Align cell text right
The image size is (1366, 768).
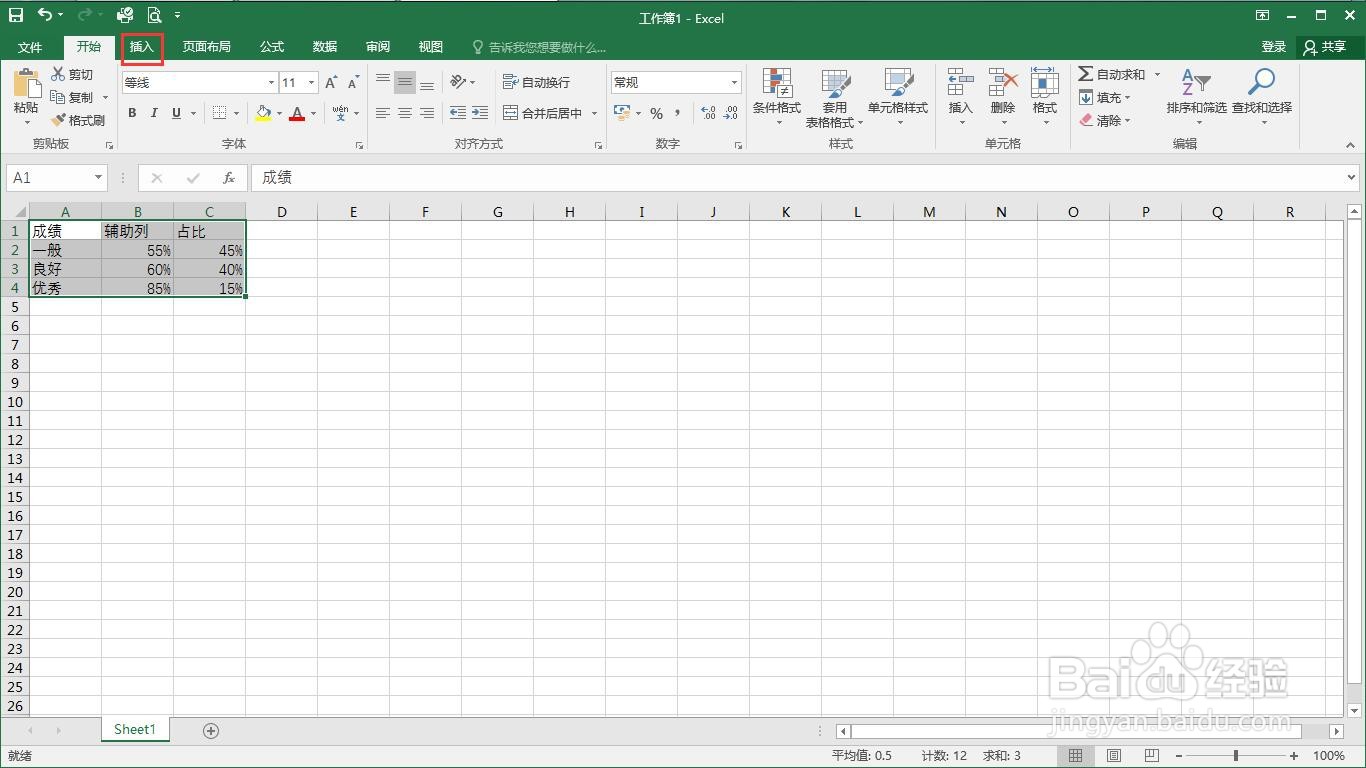[x=427, y=113]
